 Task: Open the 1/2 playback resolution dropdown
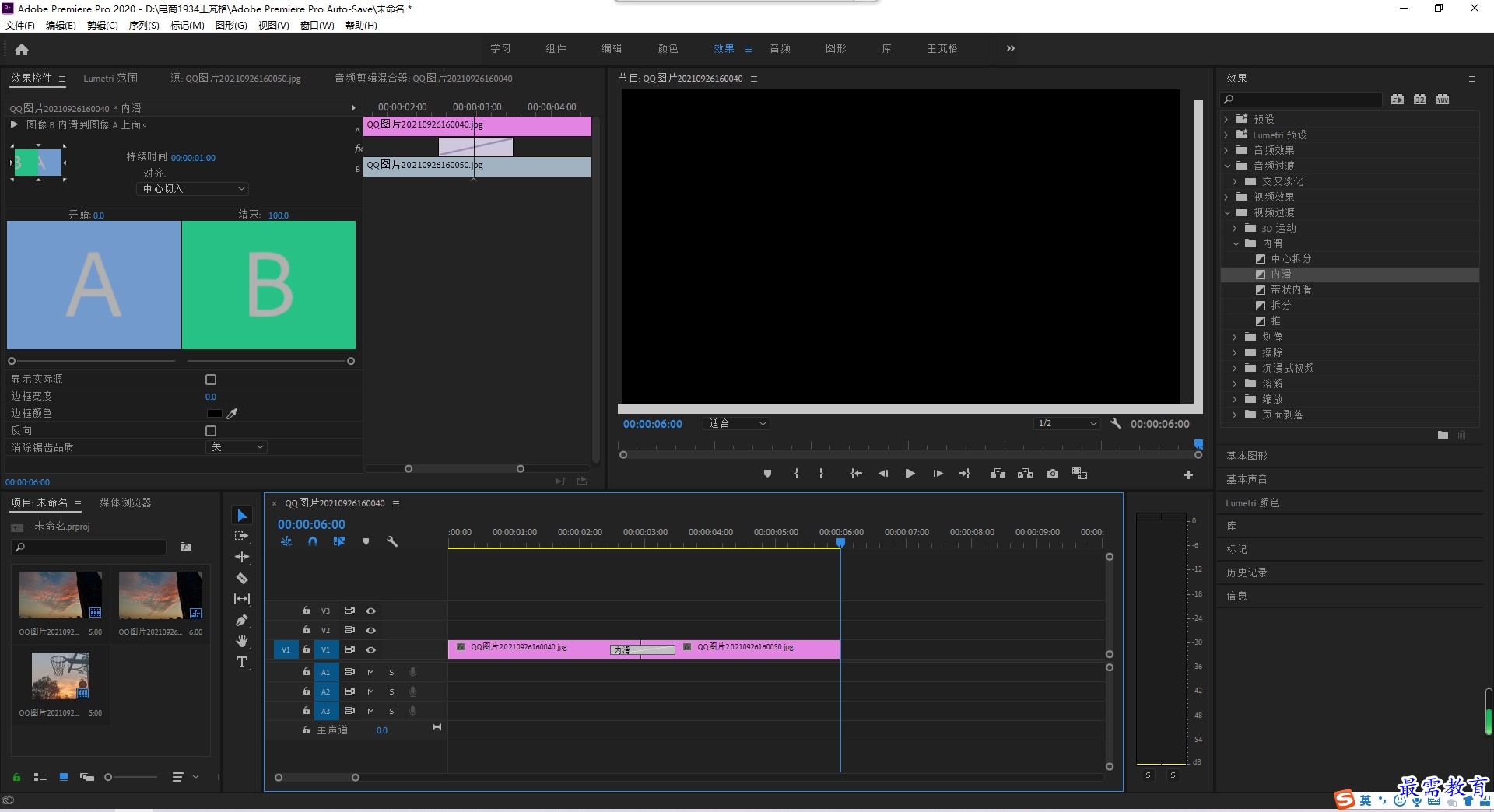[1066, 424]
